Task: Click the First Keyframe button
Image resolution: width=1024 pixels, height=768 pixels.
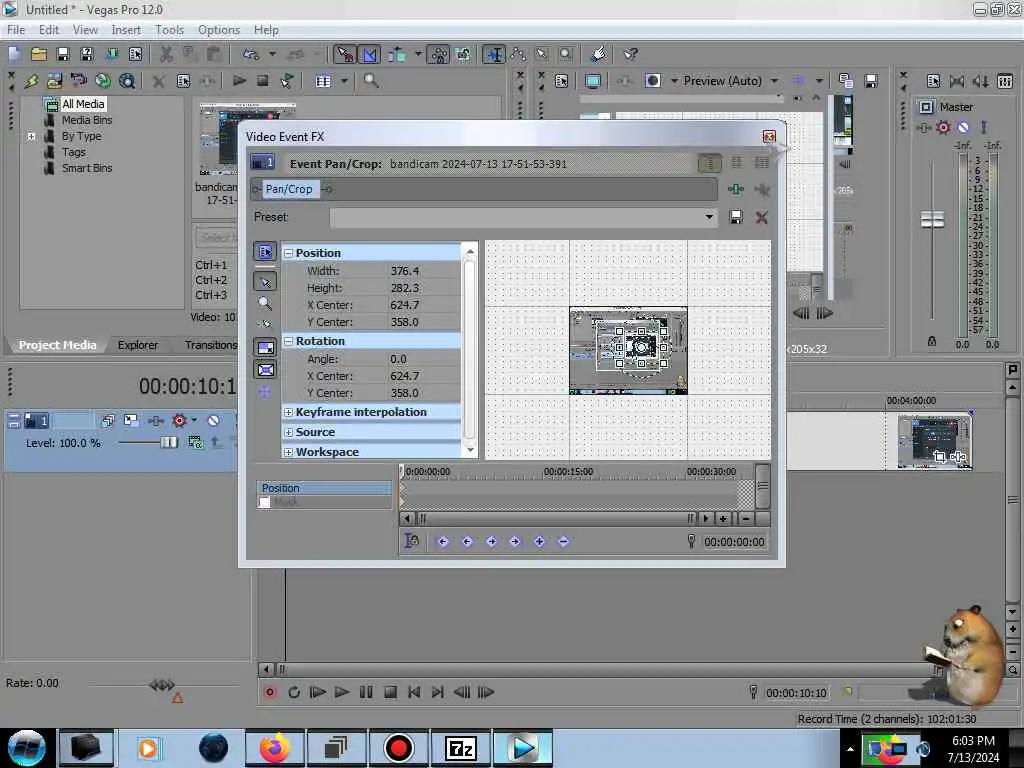Action: tap(443, 541)
